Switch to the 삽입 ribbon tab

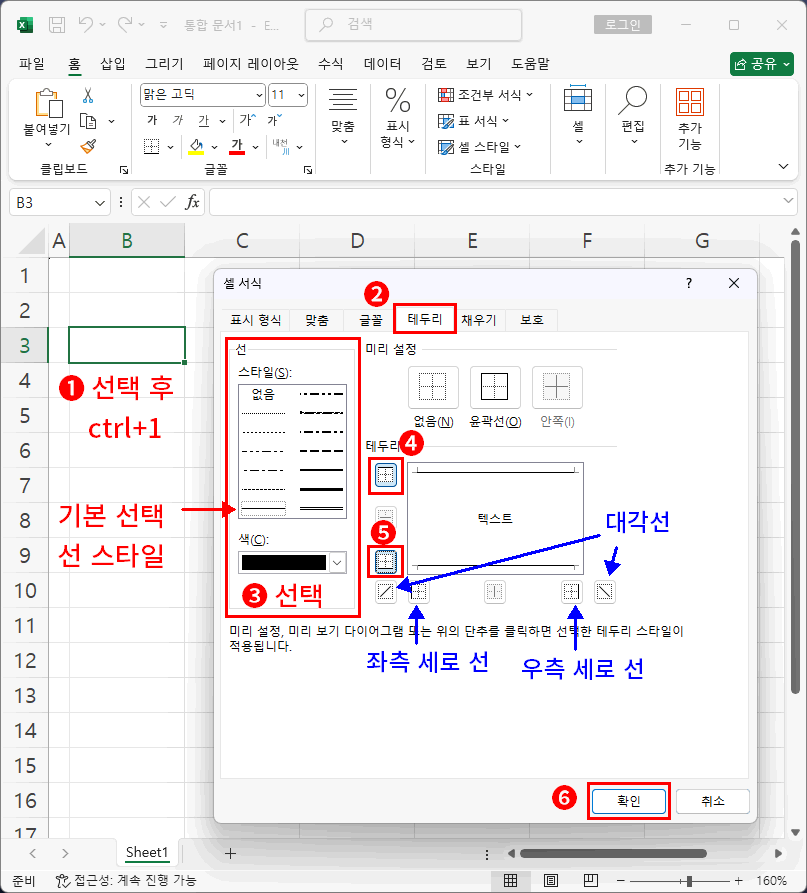click(113, 64)
